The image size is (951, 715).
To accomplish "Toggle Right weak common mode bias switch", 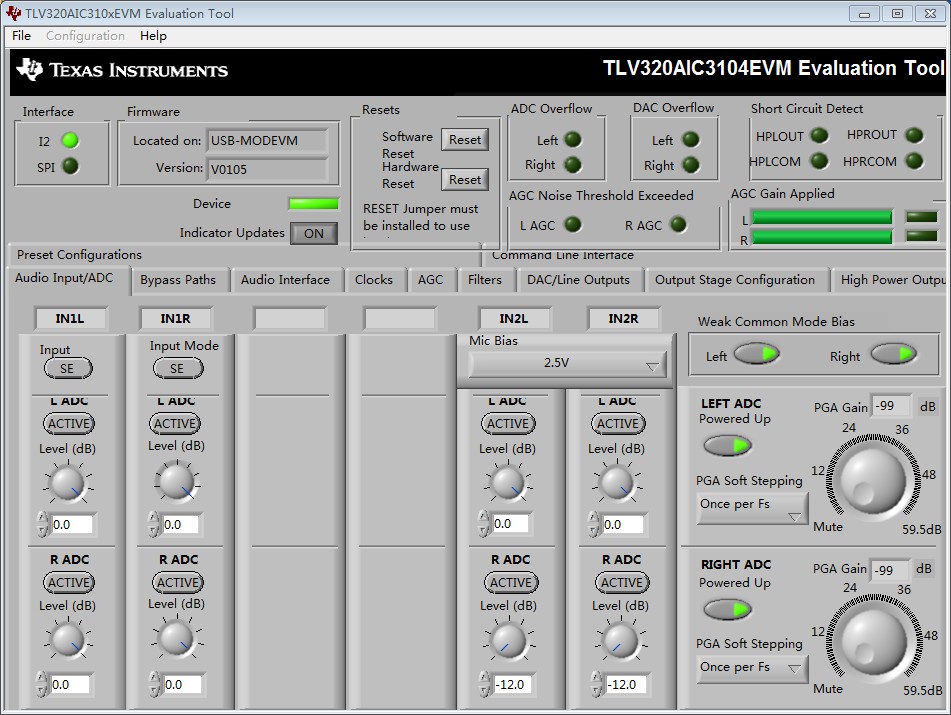I will [893, 354].
